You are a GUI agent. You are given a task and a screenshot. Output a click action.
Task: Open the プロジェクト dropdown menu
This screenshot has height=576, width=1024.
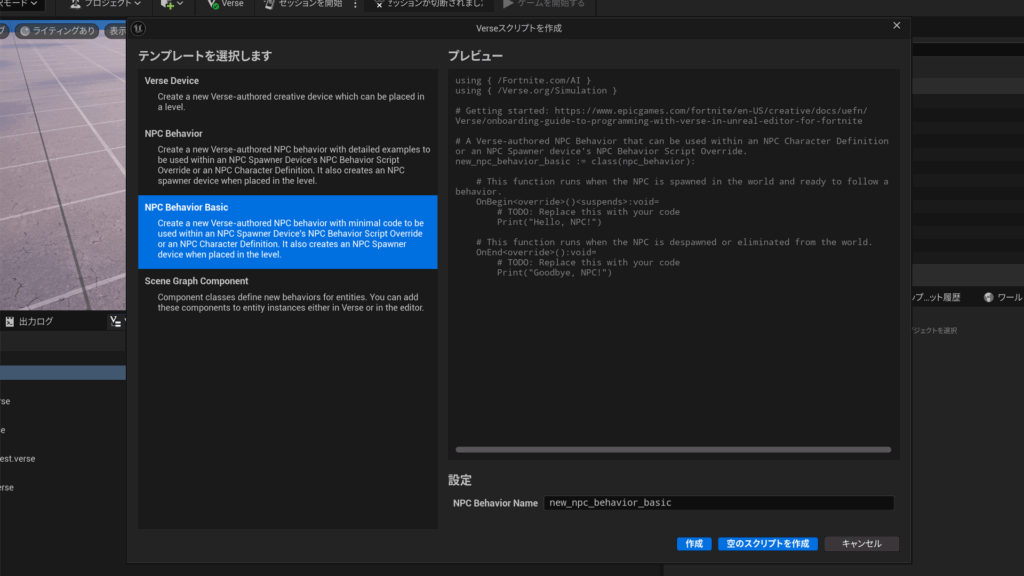coord(104,4)
